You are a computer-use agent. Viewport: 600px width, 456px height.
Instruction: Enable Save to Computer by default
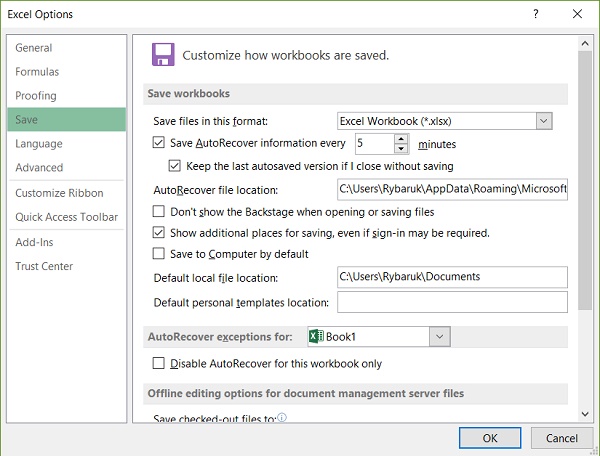[x=158, y=254]
